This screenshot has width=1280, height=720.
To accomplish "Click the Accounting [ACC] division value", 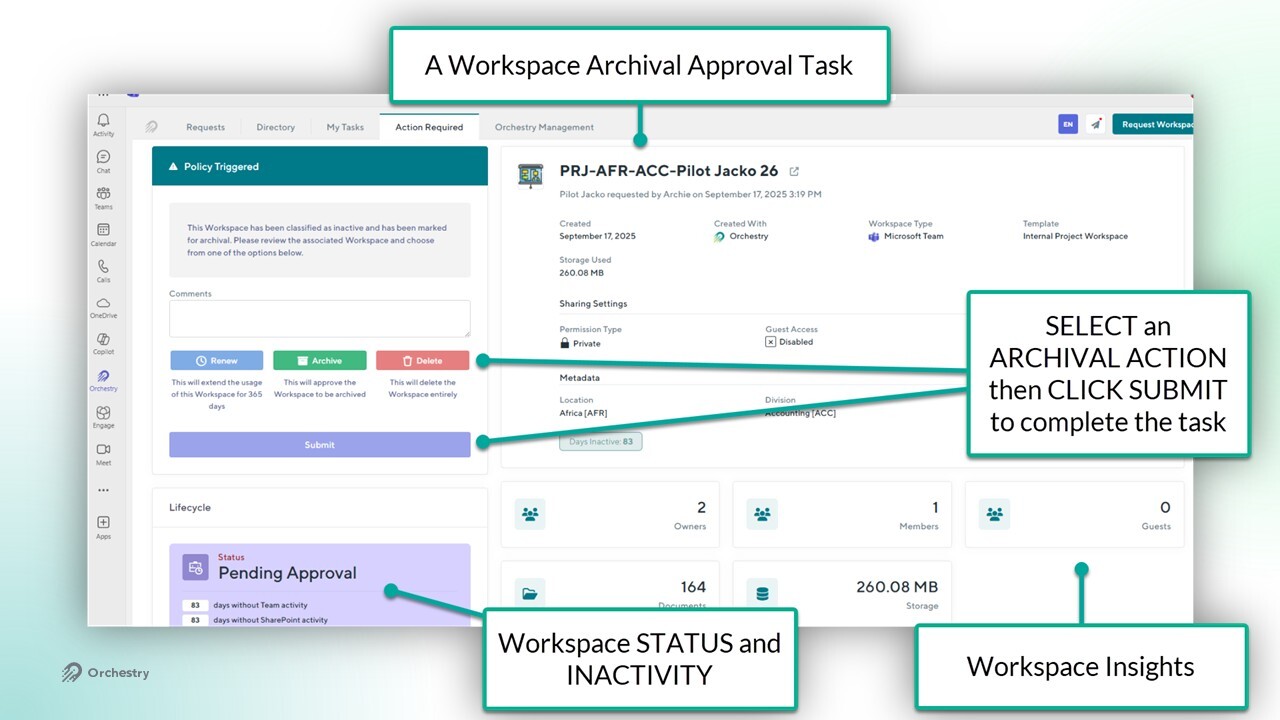I will point(800,412).
